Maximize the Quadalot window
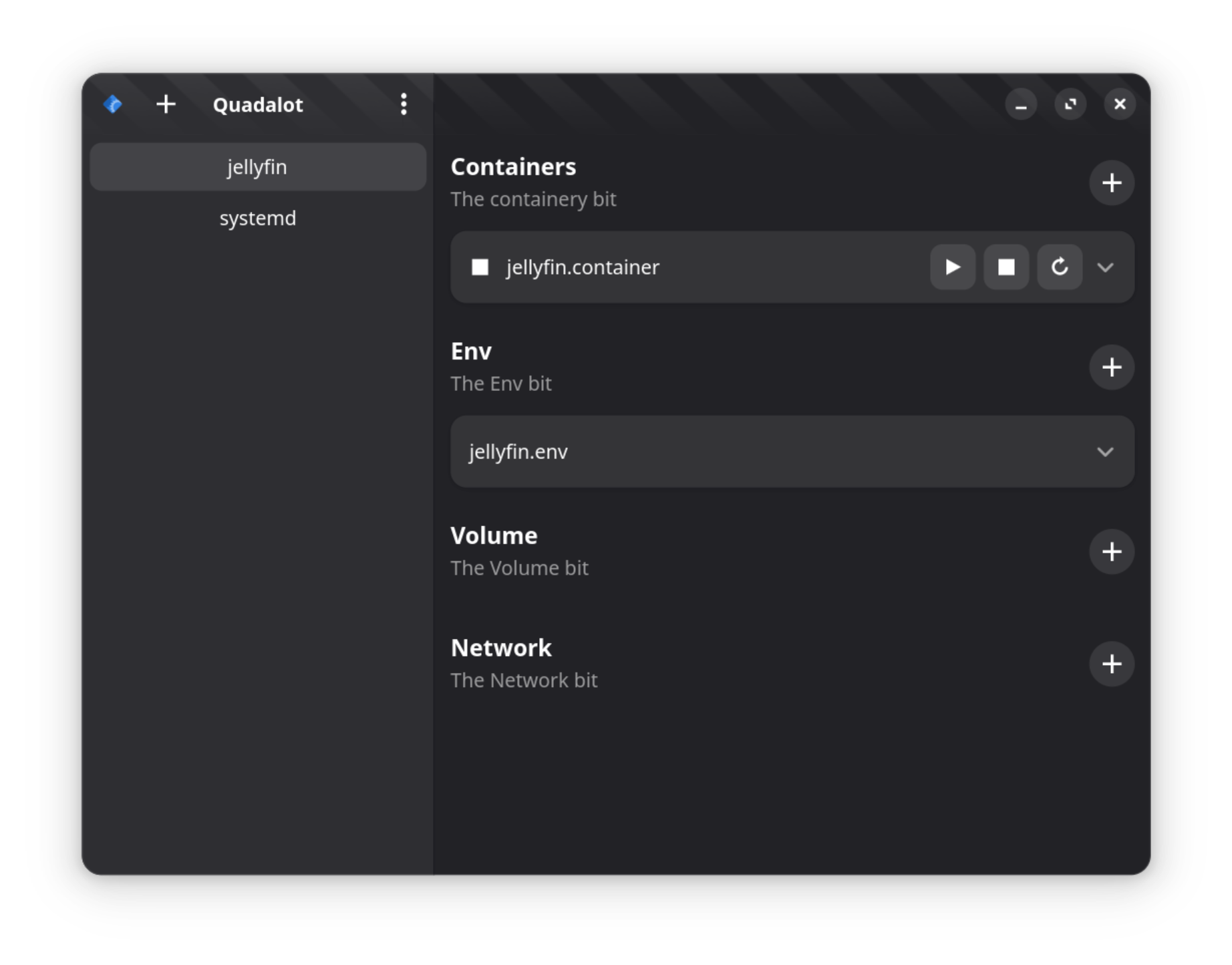 [x=1070, y=104]
